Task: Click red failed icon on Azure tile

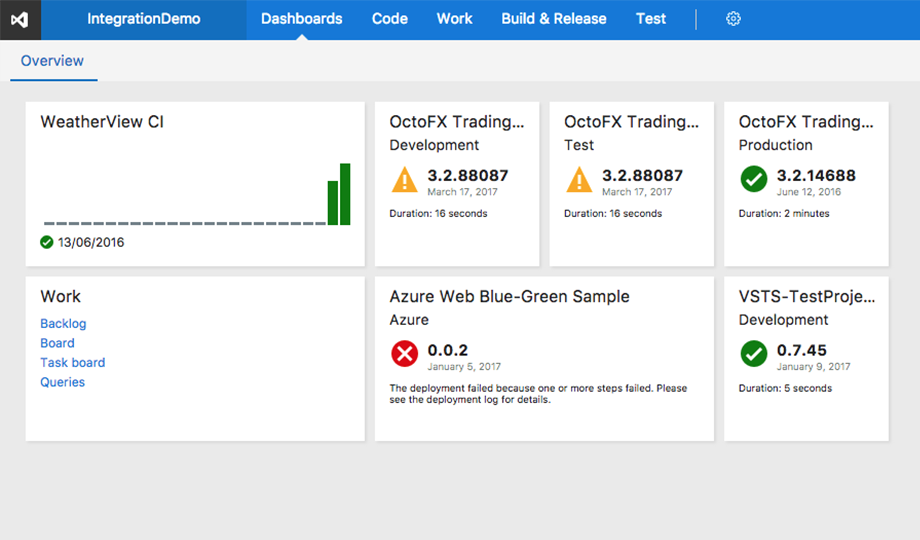Action: coord(404,354)
